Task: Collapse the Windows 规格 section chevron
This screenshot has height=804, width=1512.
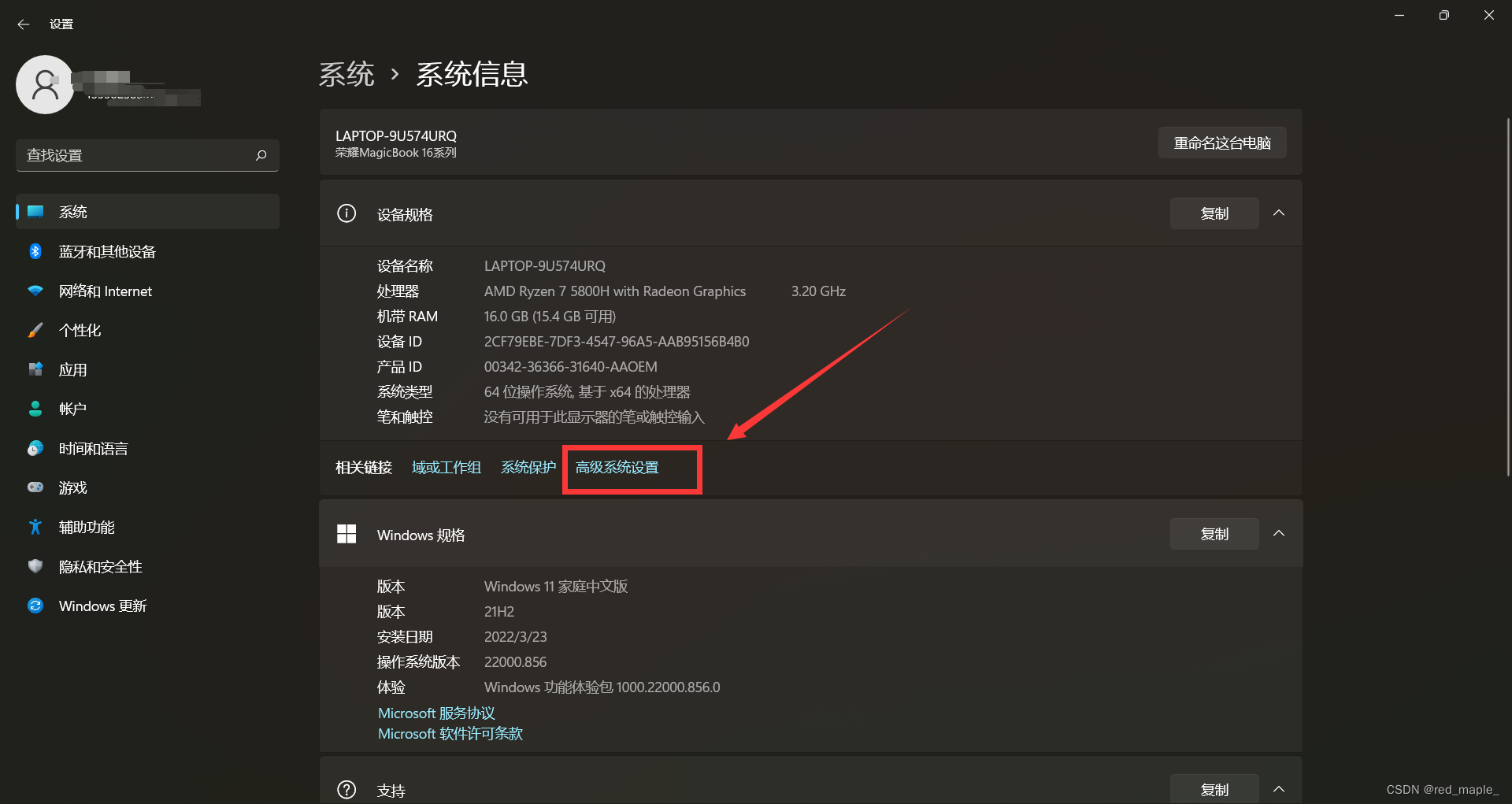Action: (1279, 534)
